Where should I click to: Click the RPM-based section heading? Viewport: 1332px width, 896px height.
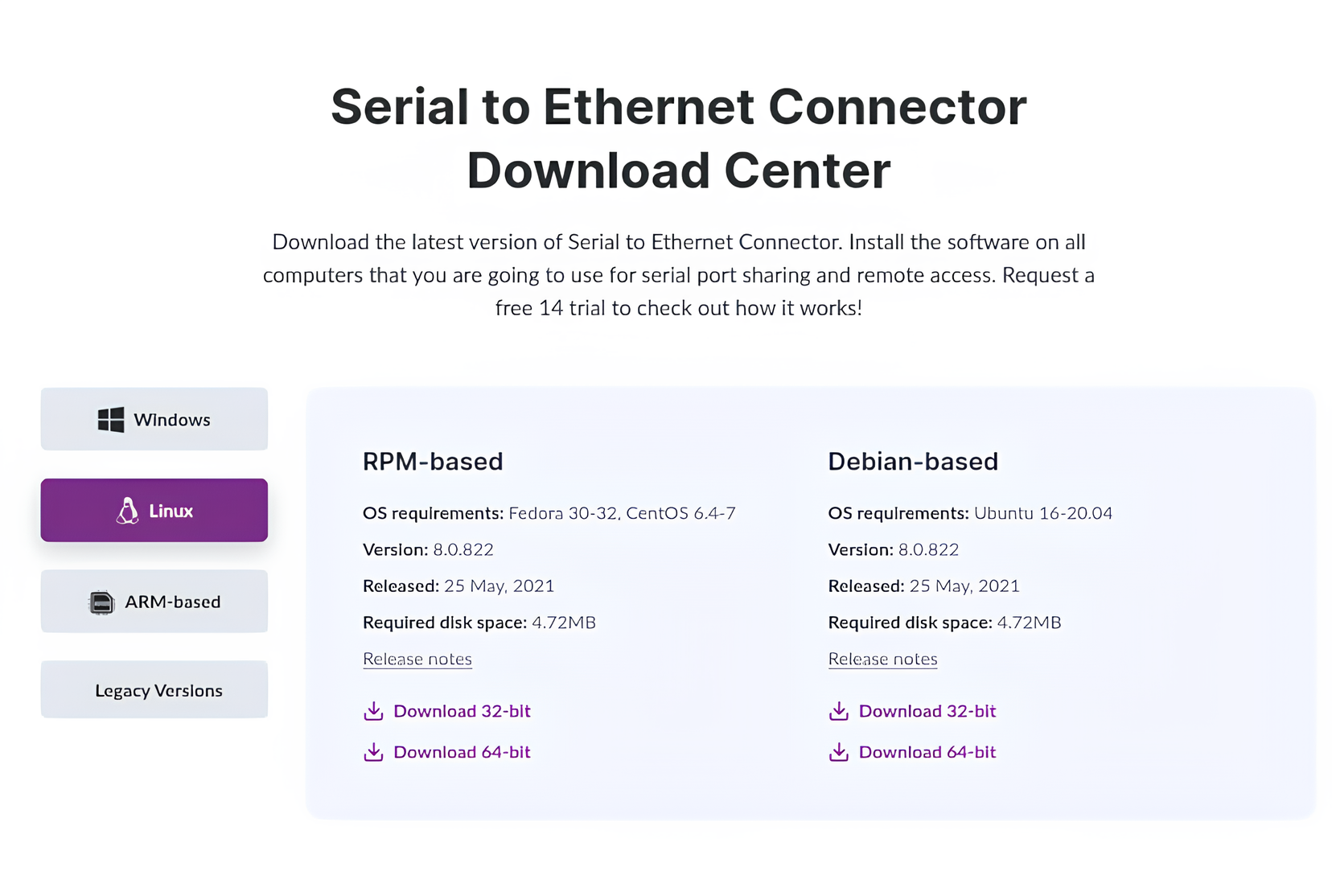(433, 462)
